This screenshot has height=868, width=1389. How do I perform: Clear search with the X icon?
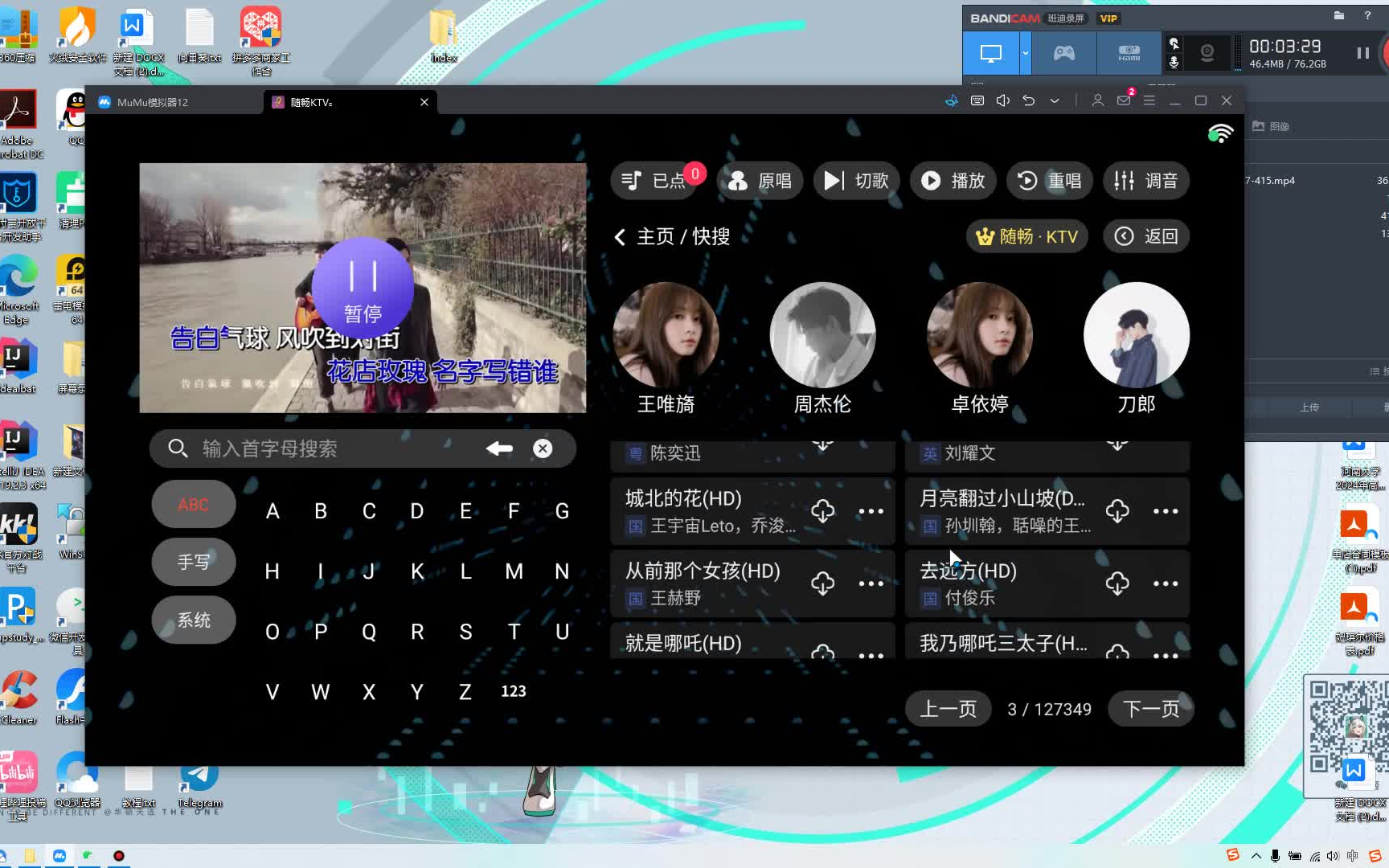click(543, 448)
